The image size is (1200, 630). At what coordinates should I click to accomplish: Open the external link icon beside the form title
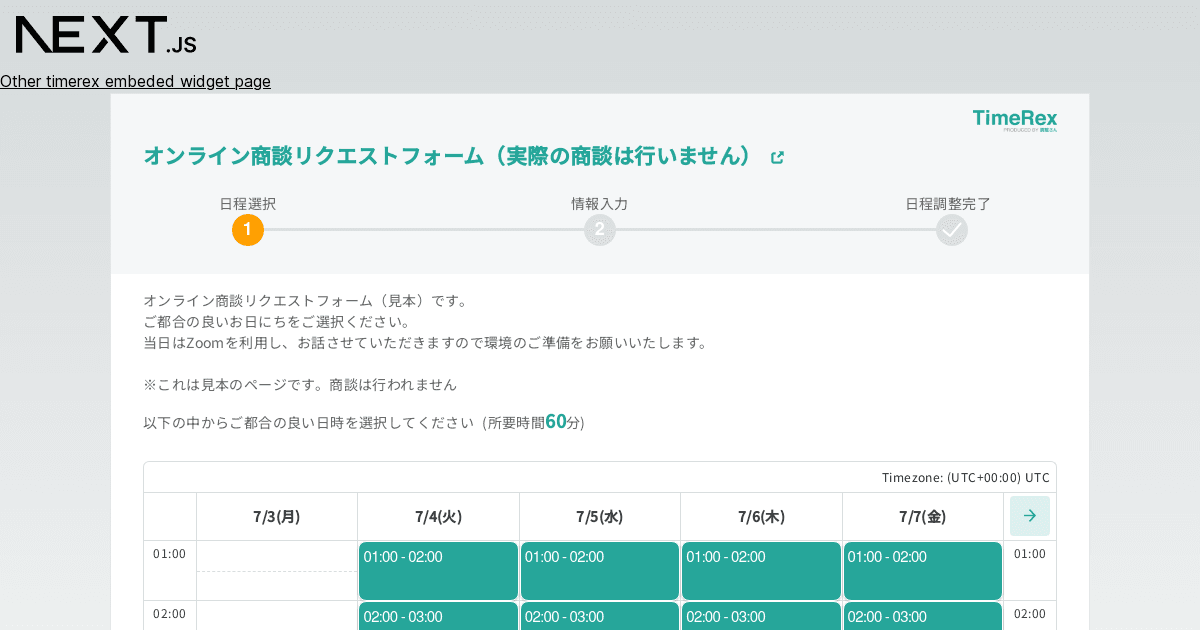coord(777,157)
